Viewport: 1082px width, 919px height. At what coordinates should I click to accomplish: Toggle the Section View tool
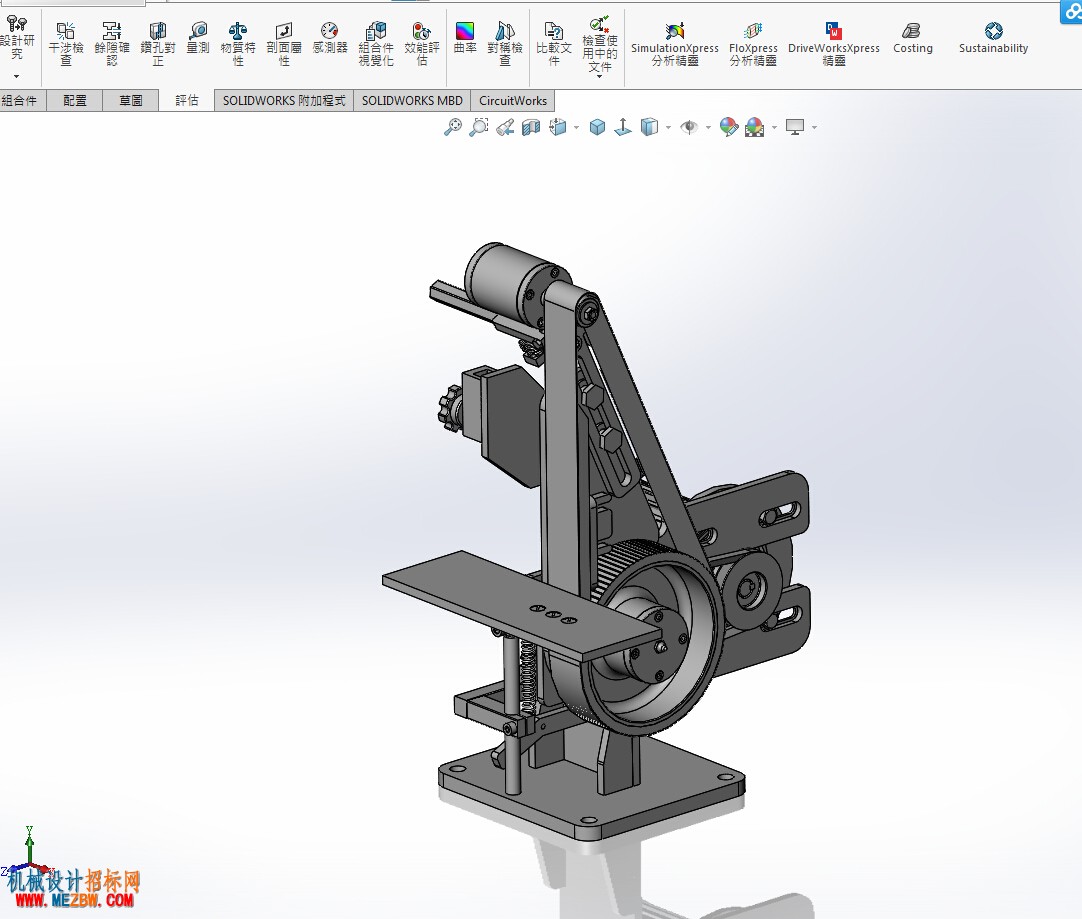[x=531, y=127]
